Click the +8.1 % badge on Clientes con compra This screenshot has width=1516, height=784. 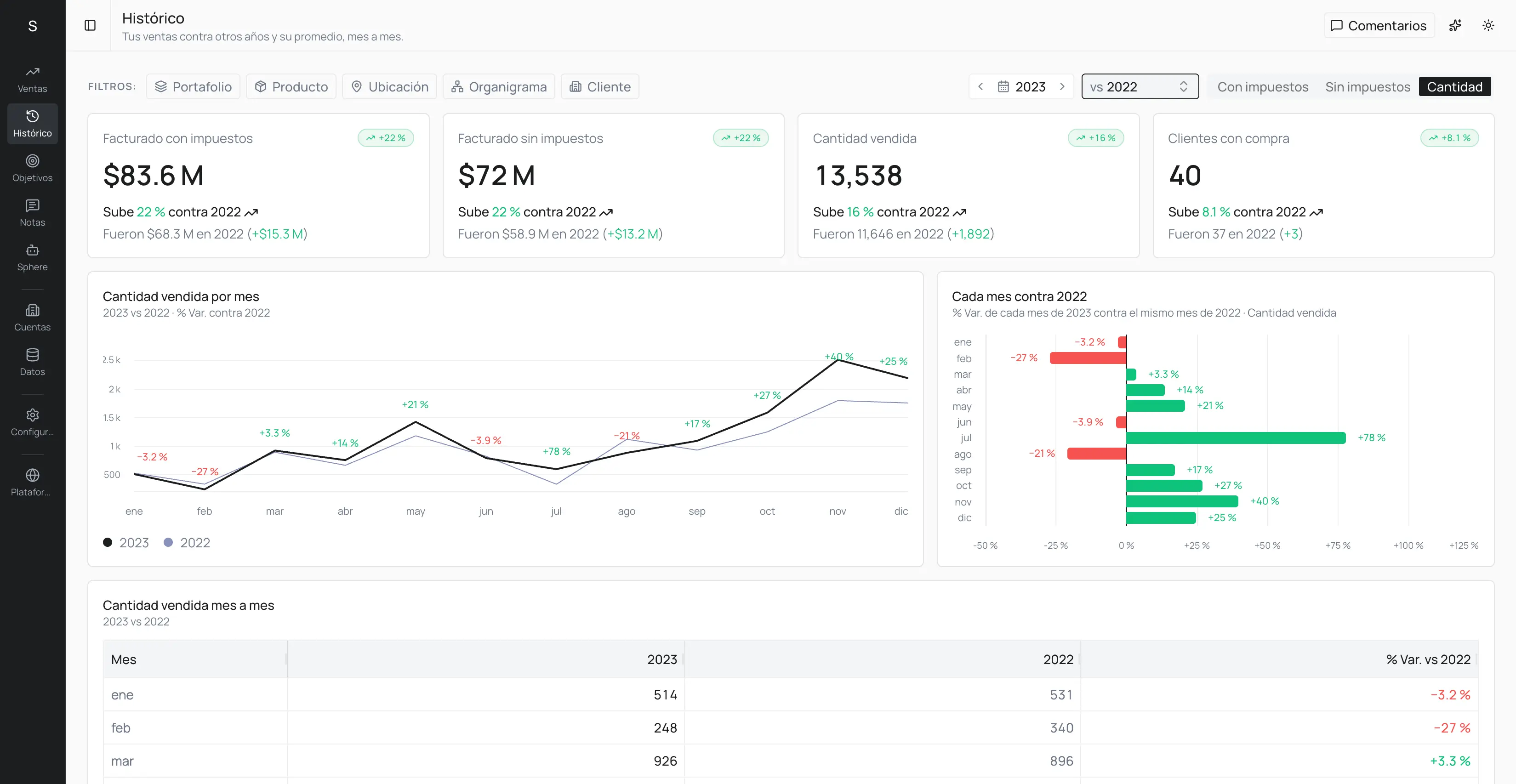pyautogui.click(x=1449, y=137)
